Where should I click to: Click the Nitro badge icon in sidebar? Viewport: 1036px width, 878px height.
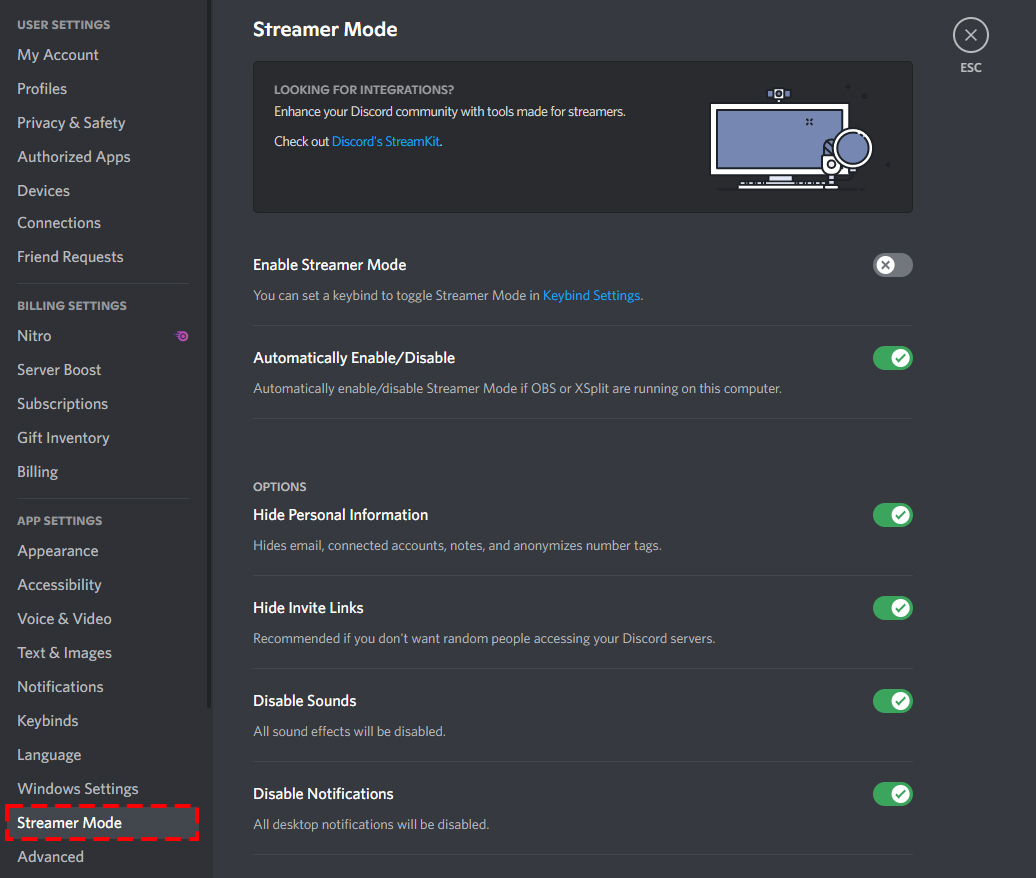coord(182,336)
